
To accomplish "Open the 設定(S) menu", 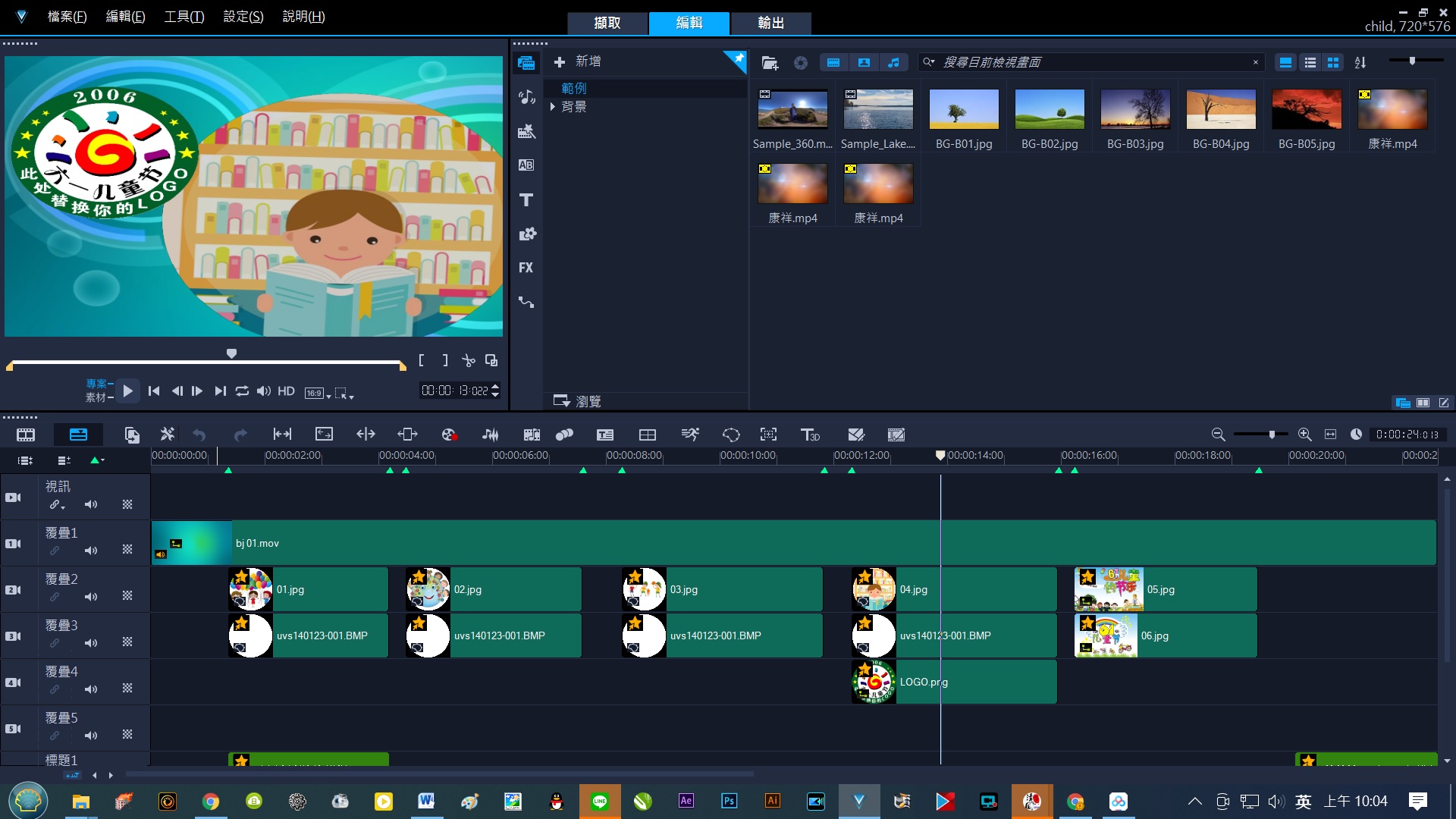I will (243, 17).
